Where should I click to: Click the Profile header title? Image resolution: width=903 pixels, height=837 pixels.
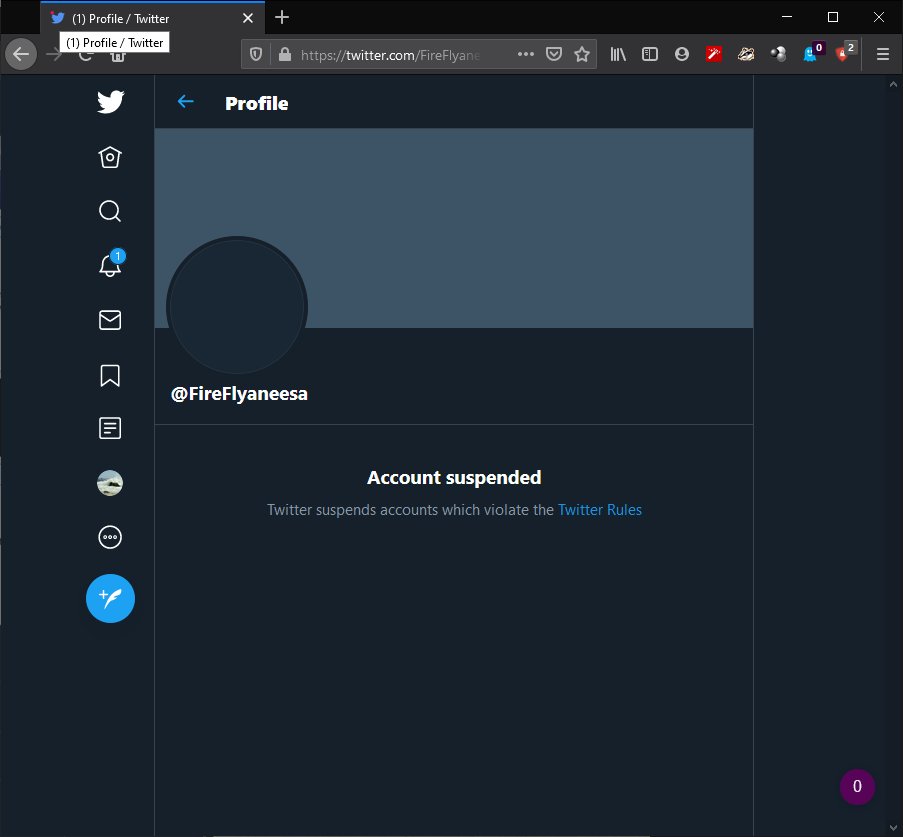(x=256, y=104)
